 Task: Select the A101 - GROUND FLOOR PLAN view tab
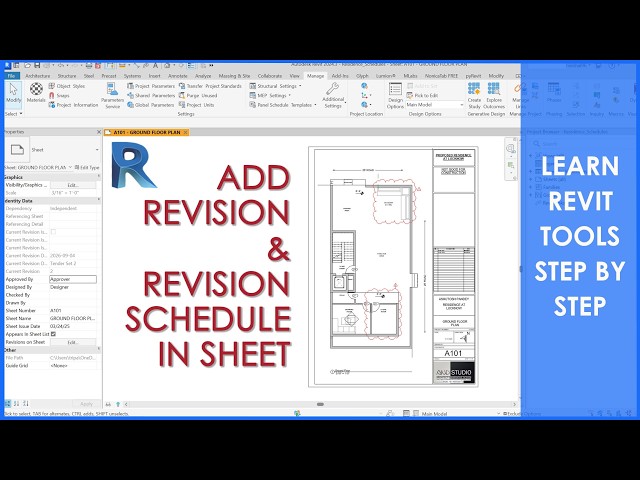(x=147, y=132)
